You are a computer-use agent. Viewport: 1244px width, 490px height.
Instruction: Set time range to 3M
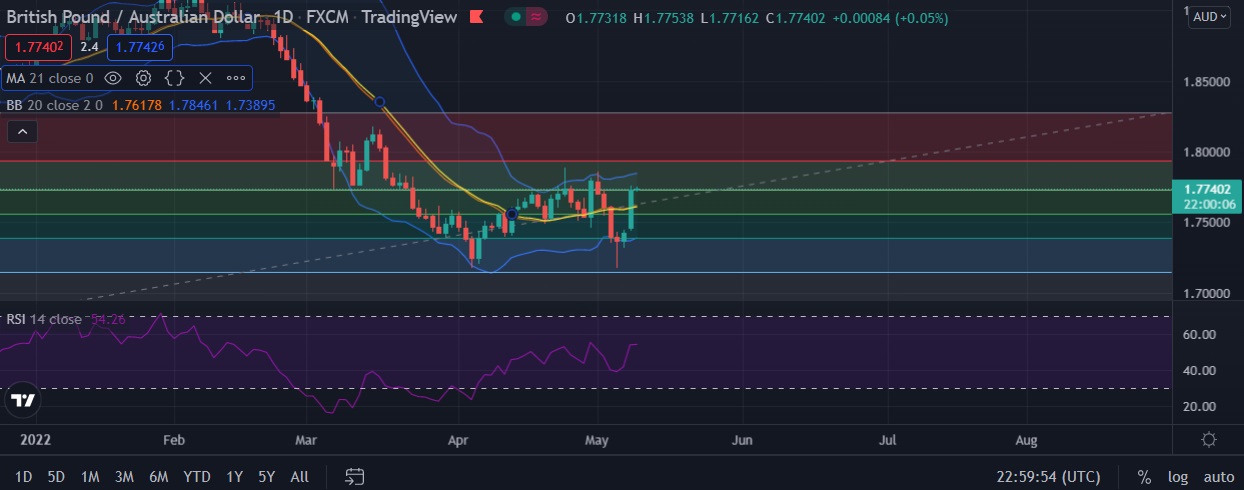(x=124, y=477)
